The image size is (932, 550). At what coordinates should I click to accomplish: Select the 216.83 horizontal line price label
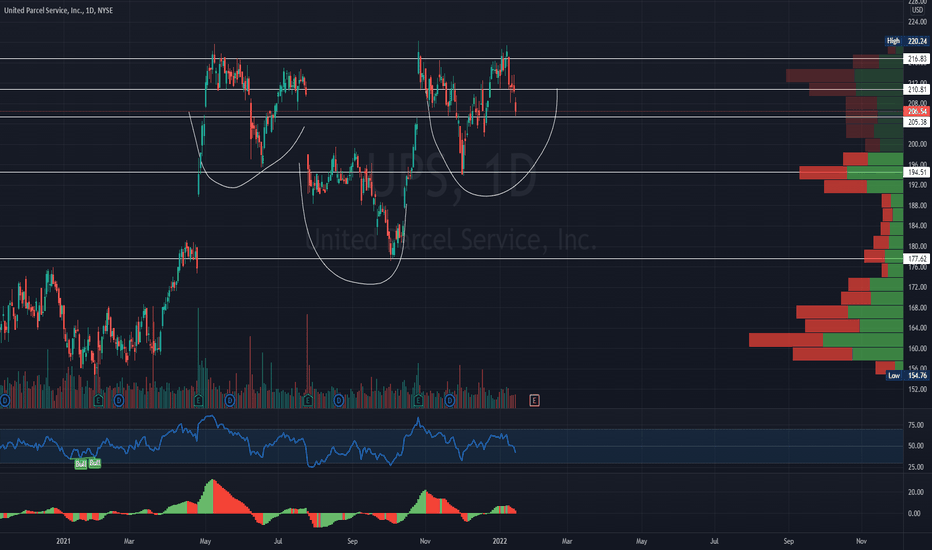pyautogui.click(x=916, y=59)
